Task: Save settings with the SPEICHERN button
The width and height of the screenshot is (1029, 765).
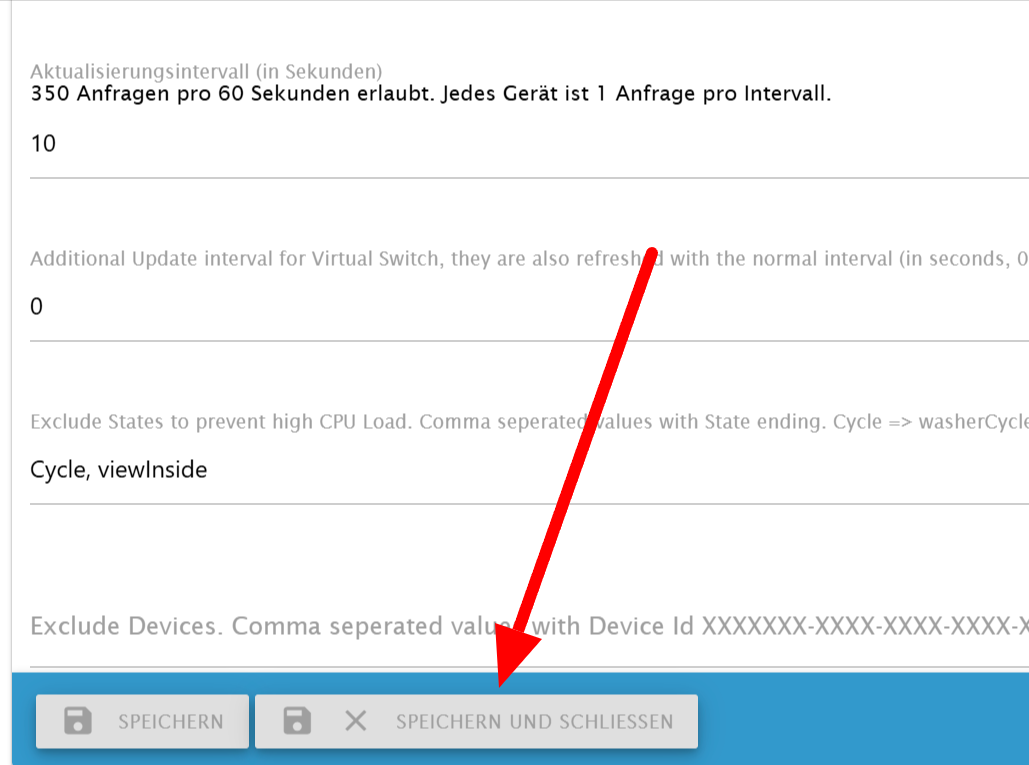Action: pyautogui.click(x=142, y=721)
